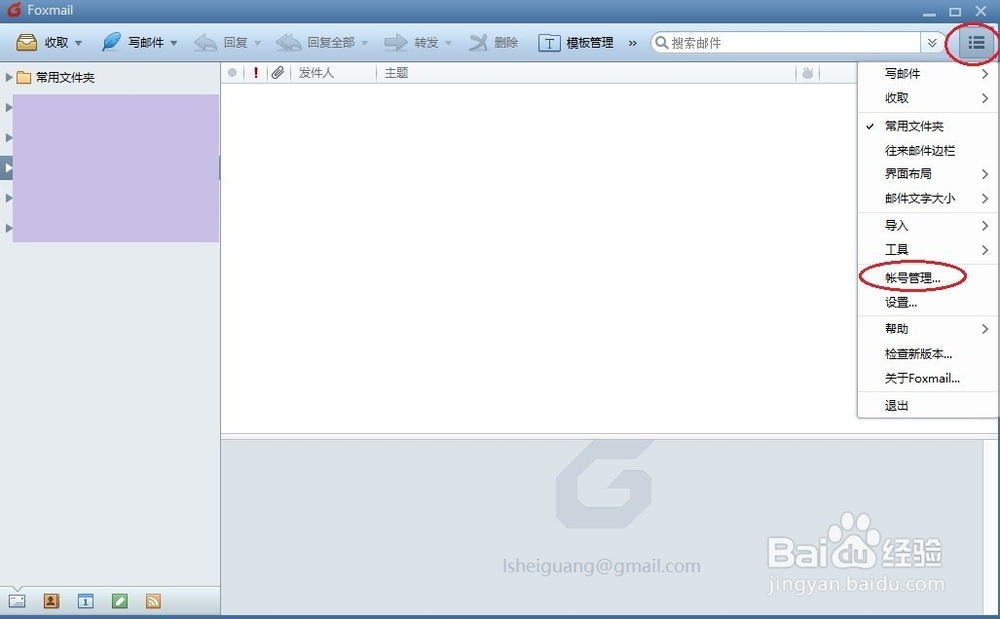
Task: Open 工具 submenu
Action: pos(927,250)
